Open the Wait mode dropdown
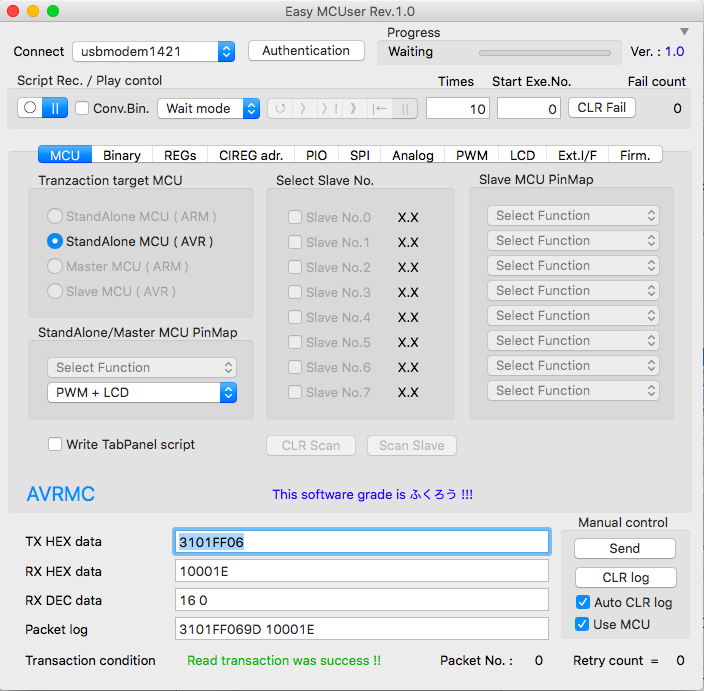 click(x=209, y=109)
